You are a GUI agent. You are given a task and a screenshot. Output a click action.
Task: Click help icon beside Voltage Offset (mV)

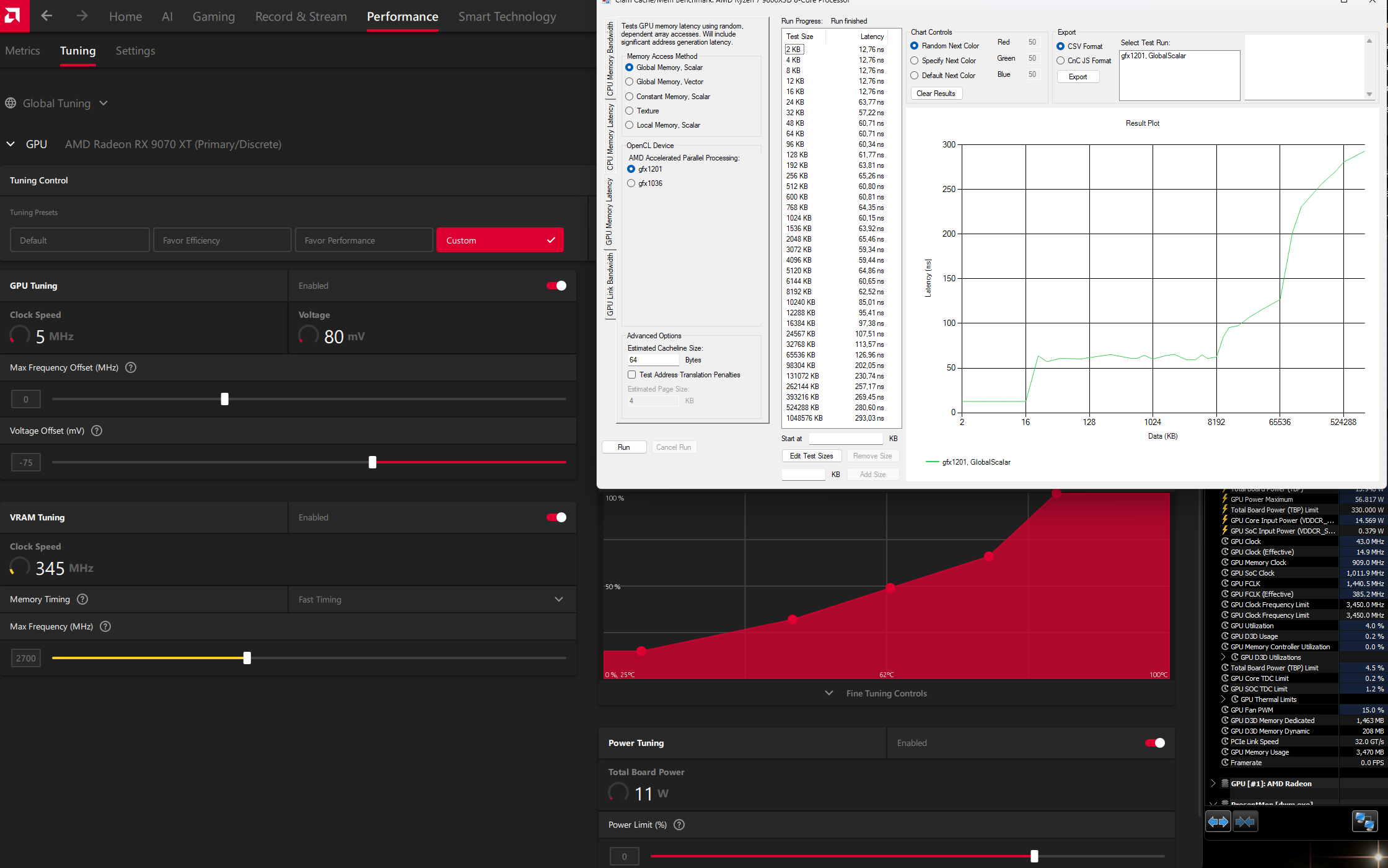tap(97, 431)
